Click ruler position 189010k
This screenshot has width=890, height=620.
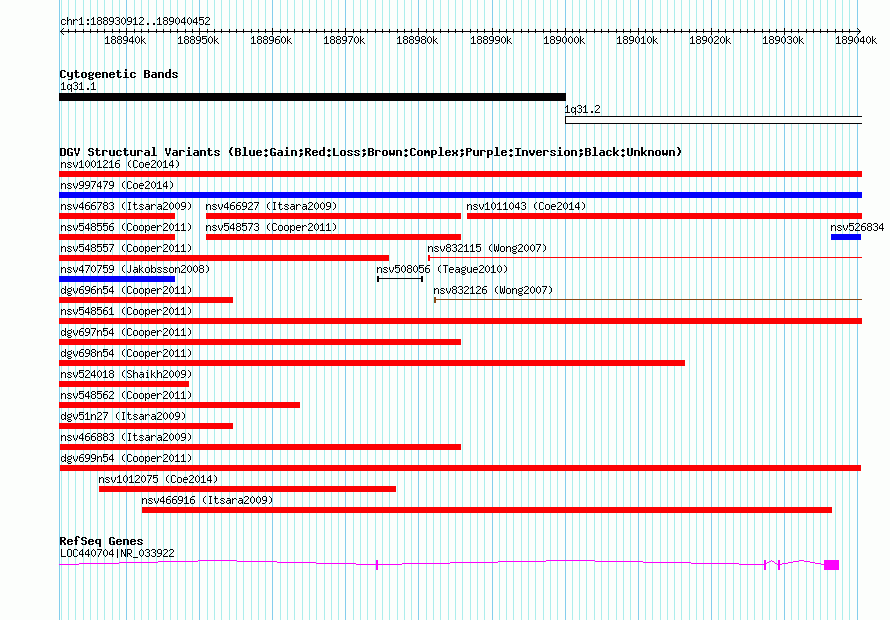(637, 40)
